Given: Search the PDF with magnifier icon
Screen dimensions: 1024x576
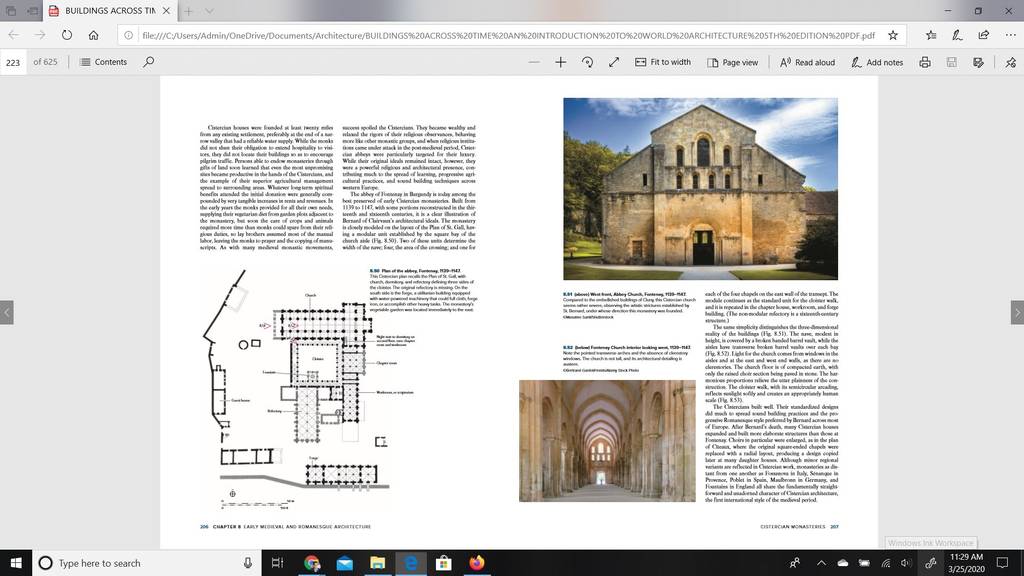Looking at the screenshot, I should tap(149, 62).
